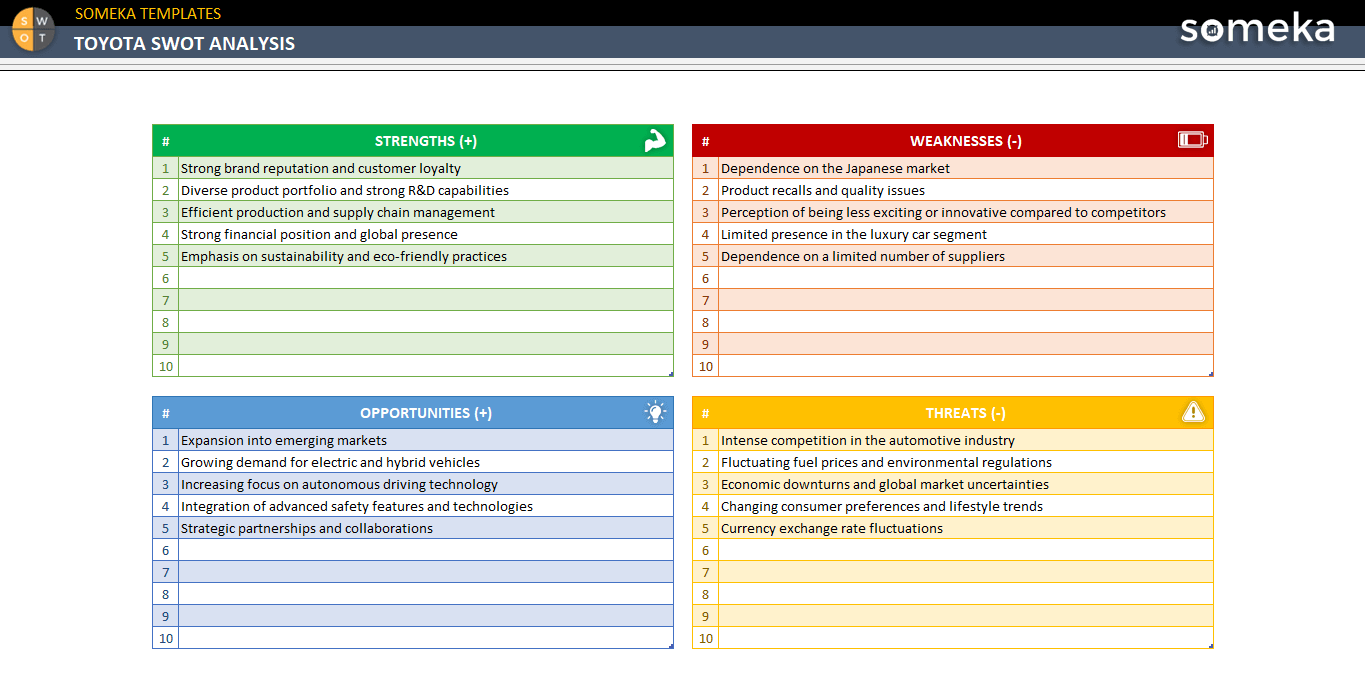
Task: Select 'Strong financial position and global presence'
Action: click(426, 234)
